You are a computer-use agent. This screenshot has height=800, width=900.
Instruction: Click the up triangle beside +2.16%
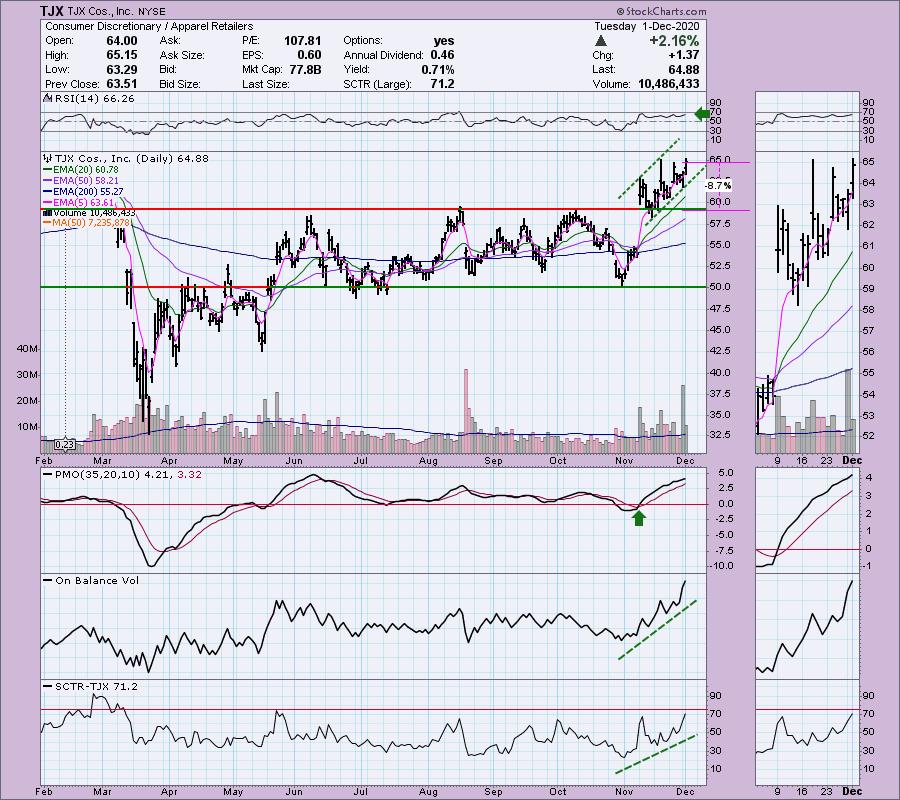[x=601, y=41]
